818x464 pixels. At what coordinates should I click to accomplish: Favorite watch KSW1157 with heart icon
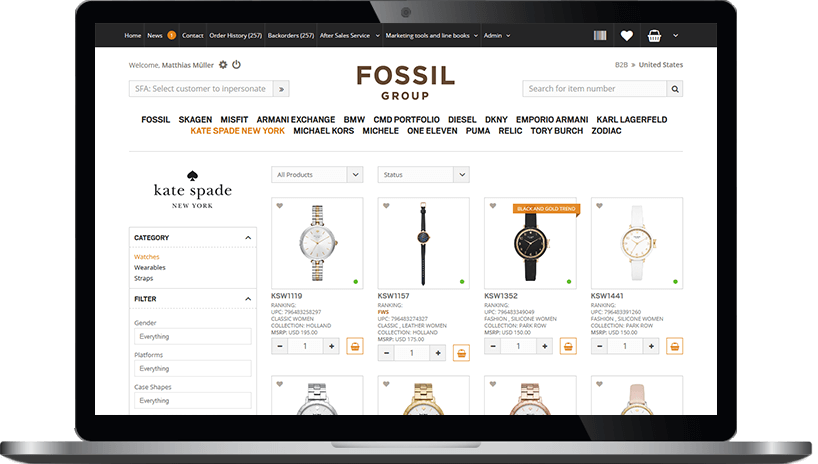(x=386, y=206)
